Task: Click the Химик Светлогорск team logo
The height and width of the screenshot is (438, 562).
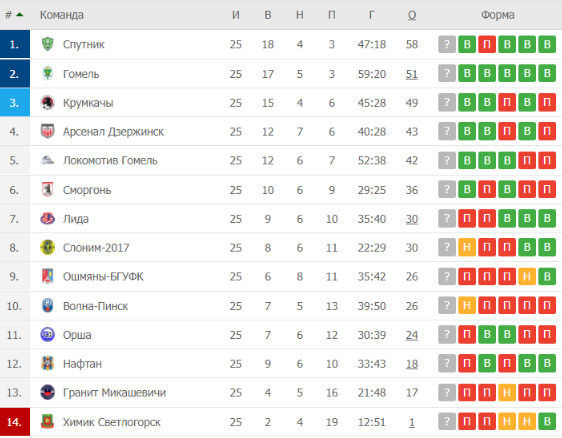Action: 47,422
